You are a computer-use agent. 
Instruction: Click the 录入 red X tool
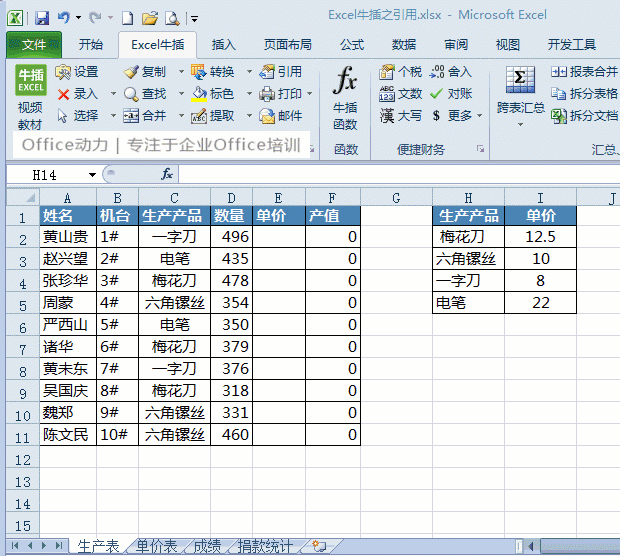tap(78, 94)
